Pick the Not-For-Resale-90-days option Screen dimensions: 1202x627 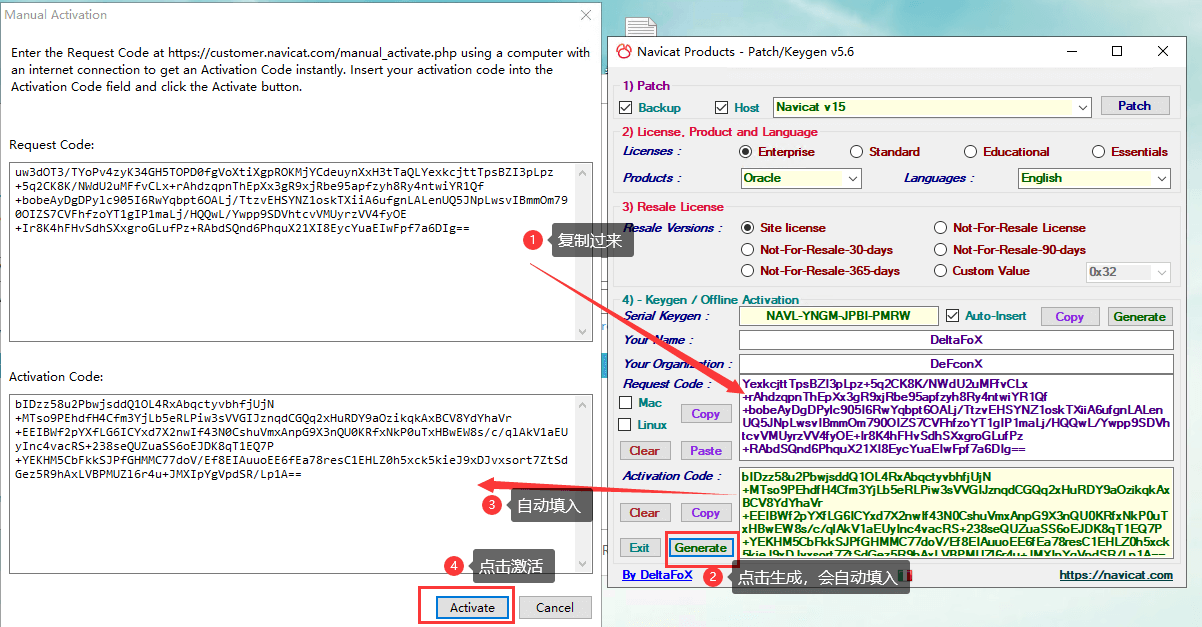pos(940,250)
